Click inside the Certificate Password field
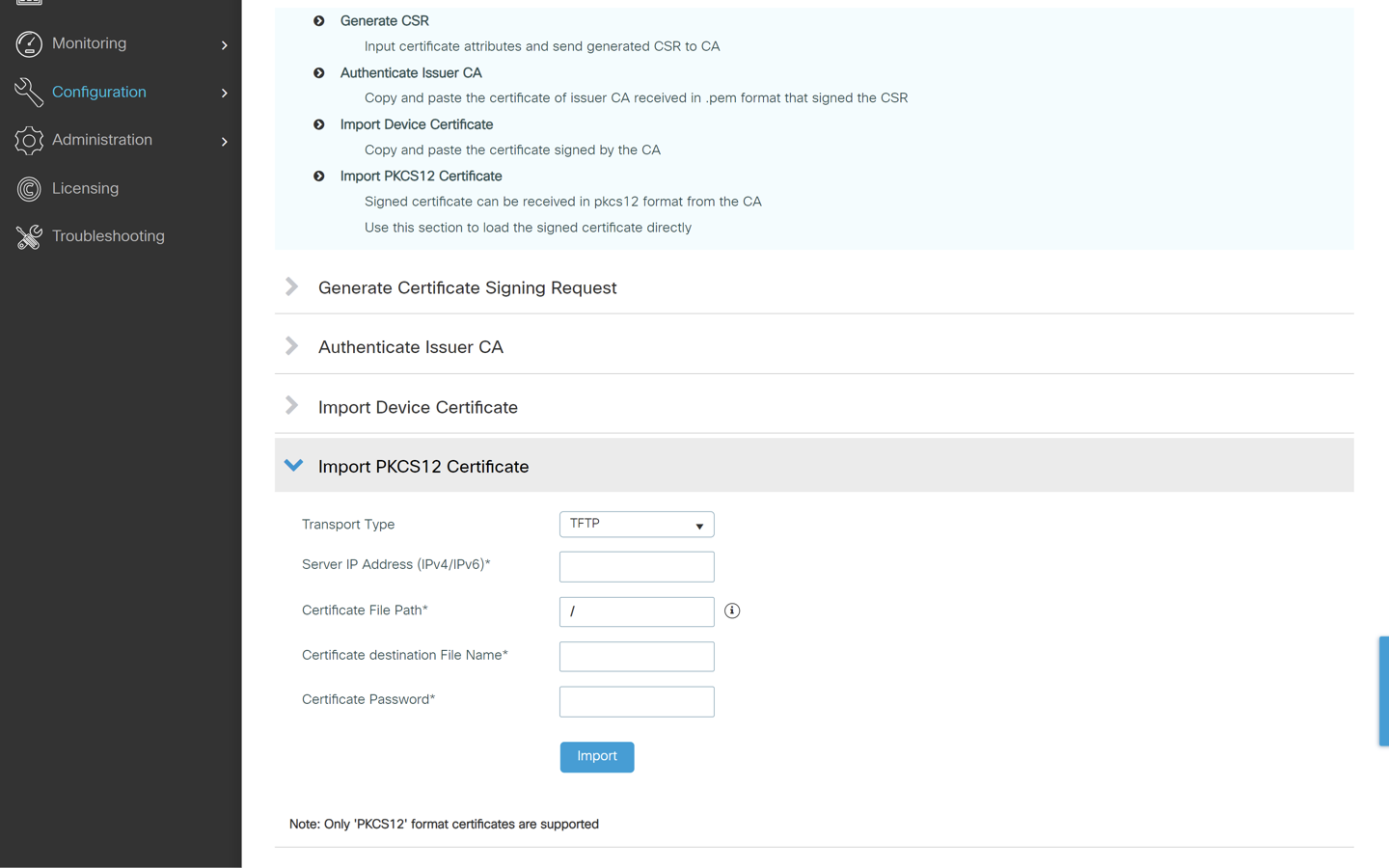 (x=637, y=701)
